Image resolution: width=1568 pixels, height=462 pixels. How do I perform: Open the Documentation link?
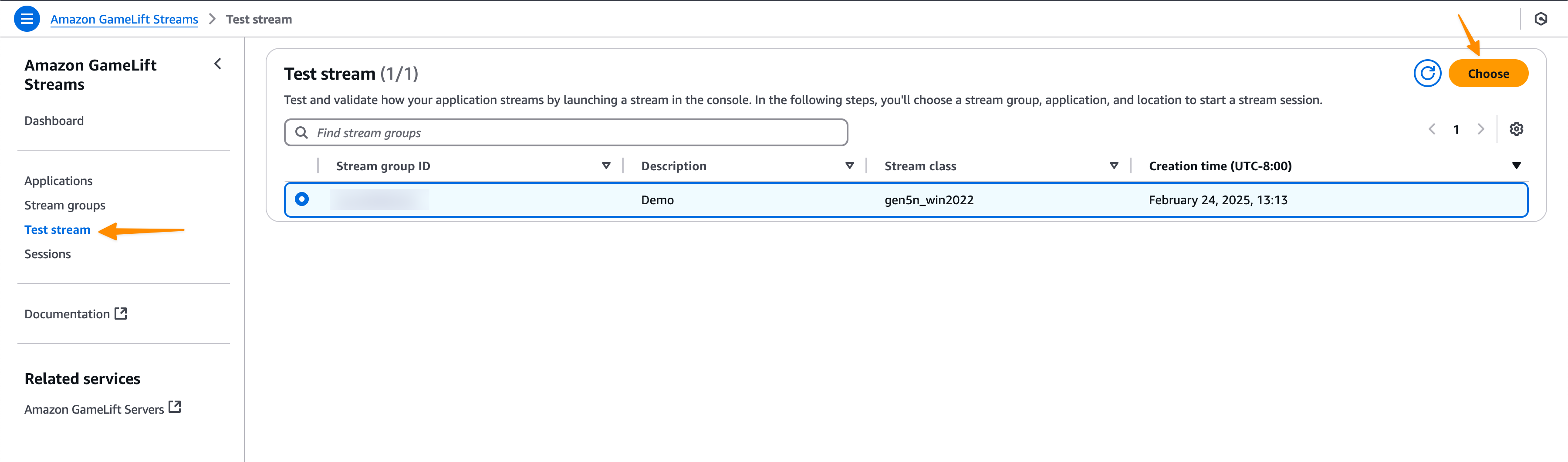click(67, 314)
